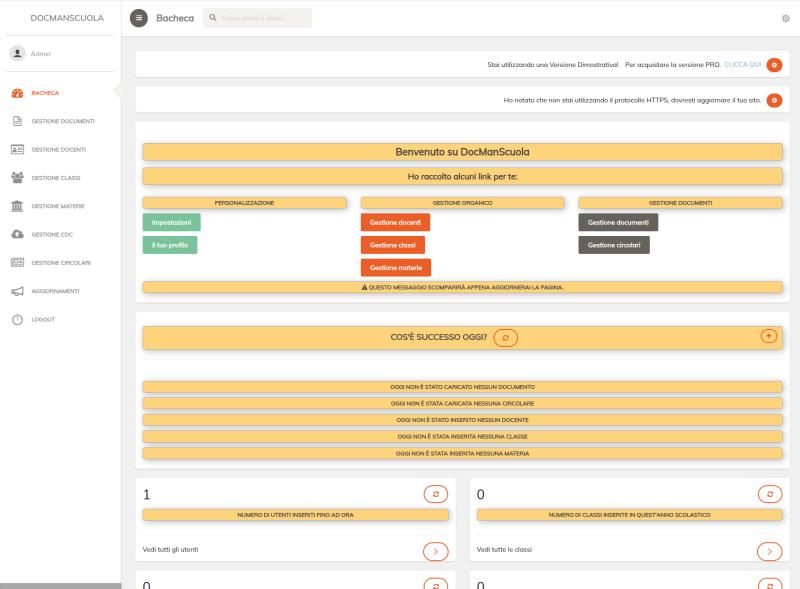Click the Gestione Materie building icon
The width and height of the screenshot is (800, 589).
click(17, 206)
